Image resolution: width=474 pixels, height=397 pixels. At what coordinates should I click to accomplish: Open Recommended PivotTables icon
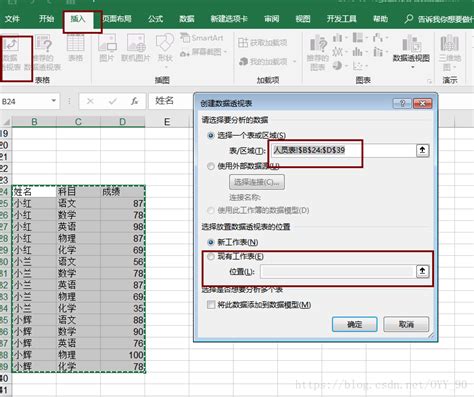(x=44, y=44)
